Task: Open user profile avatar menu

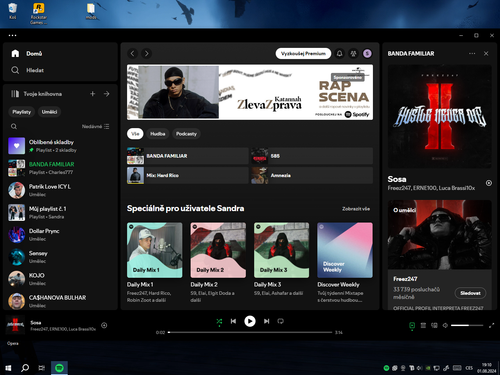Action: (x=367, y=53)
